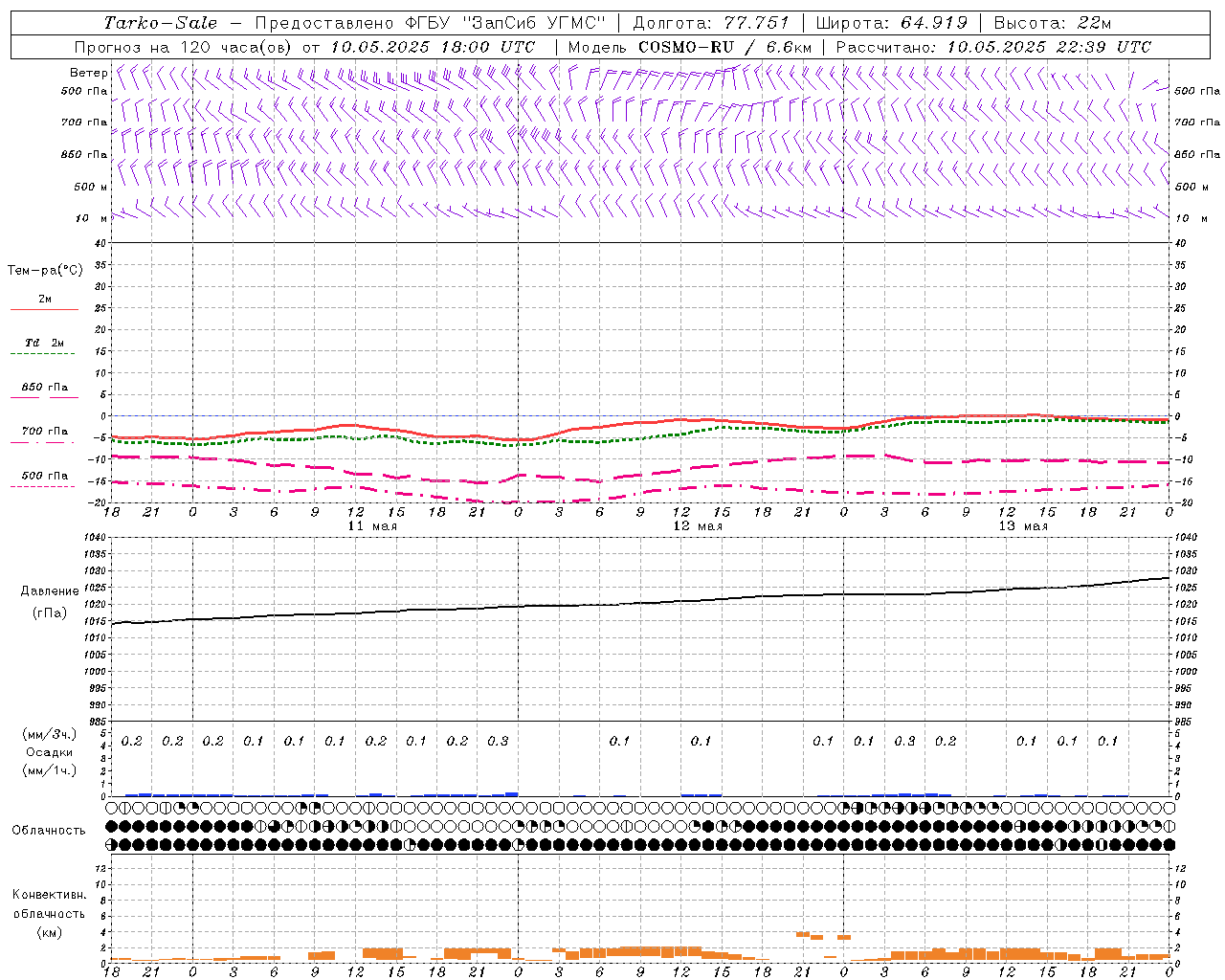The image size is (1225, 980).
Task: Click the 12 мая date label
Action: pos(698,526)
